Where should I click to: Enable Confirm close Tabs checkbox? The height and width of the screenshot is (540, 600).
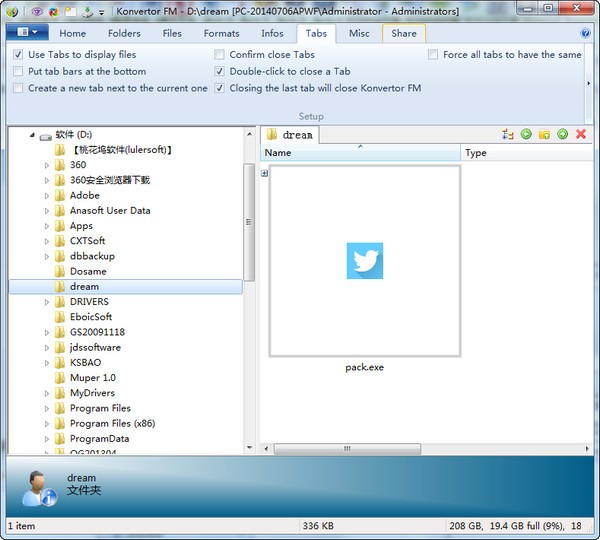[x=219, y=54]
